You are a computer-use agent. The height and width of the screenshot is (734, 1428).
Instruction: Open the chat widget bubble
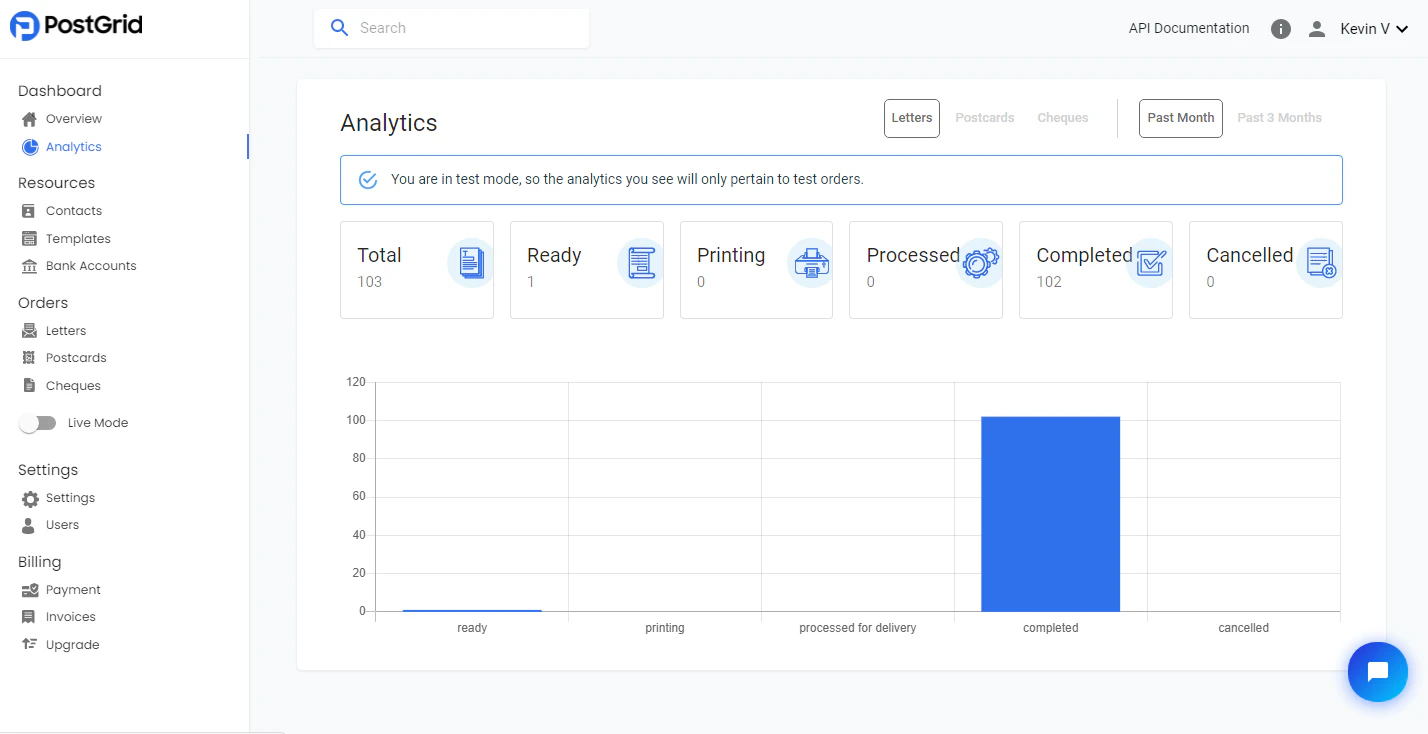click(1378, 672)
